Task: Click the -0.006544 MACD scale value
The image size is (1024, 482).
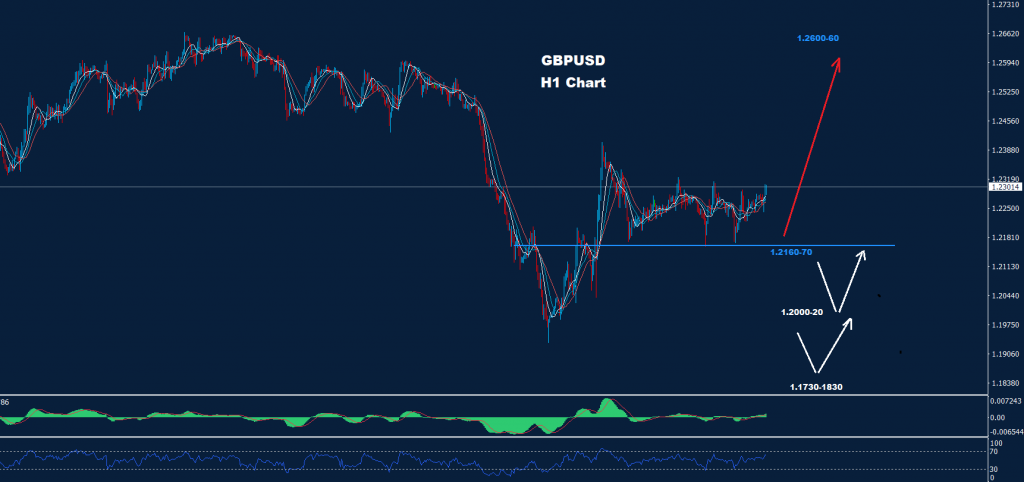Action: 1003,432
